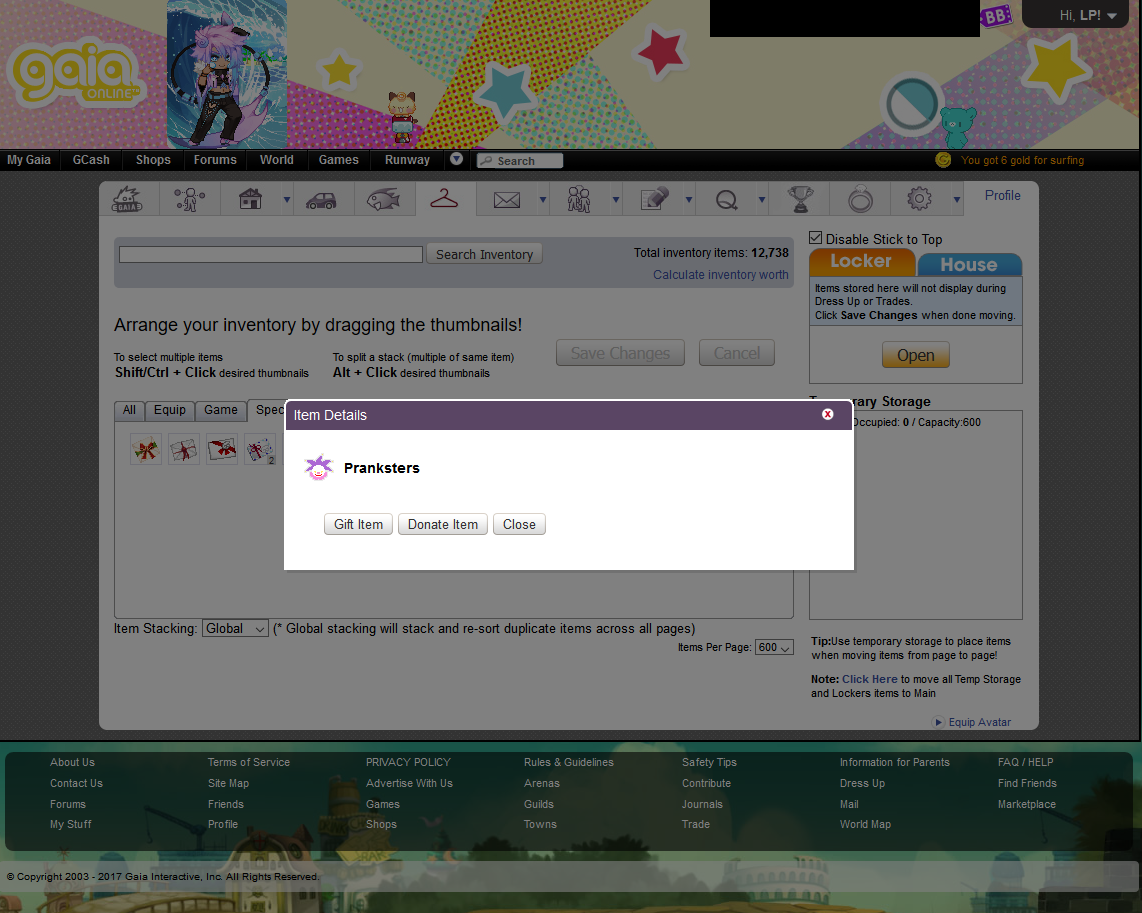
Task: Expand the dropdown arrow beside Q icon
Action: [762, 199]
